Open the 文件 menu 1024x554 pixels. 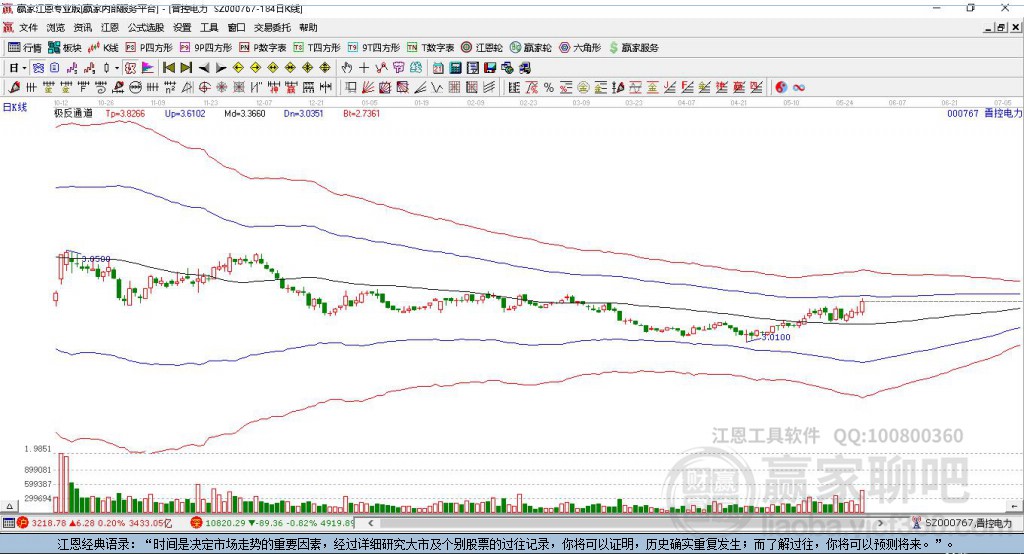(28, 27)
